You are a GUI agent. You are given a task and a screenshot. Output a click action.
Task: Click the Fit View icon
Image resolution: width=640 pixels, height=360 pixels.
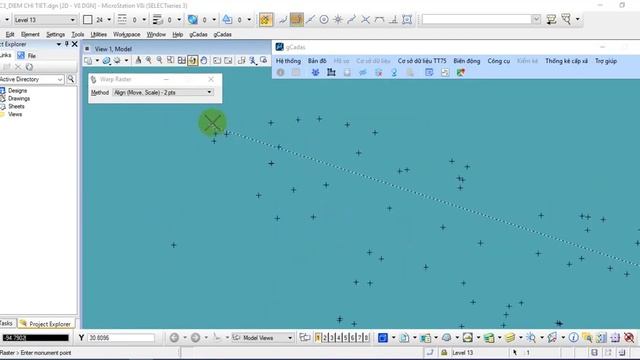pos(182,61)
